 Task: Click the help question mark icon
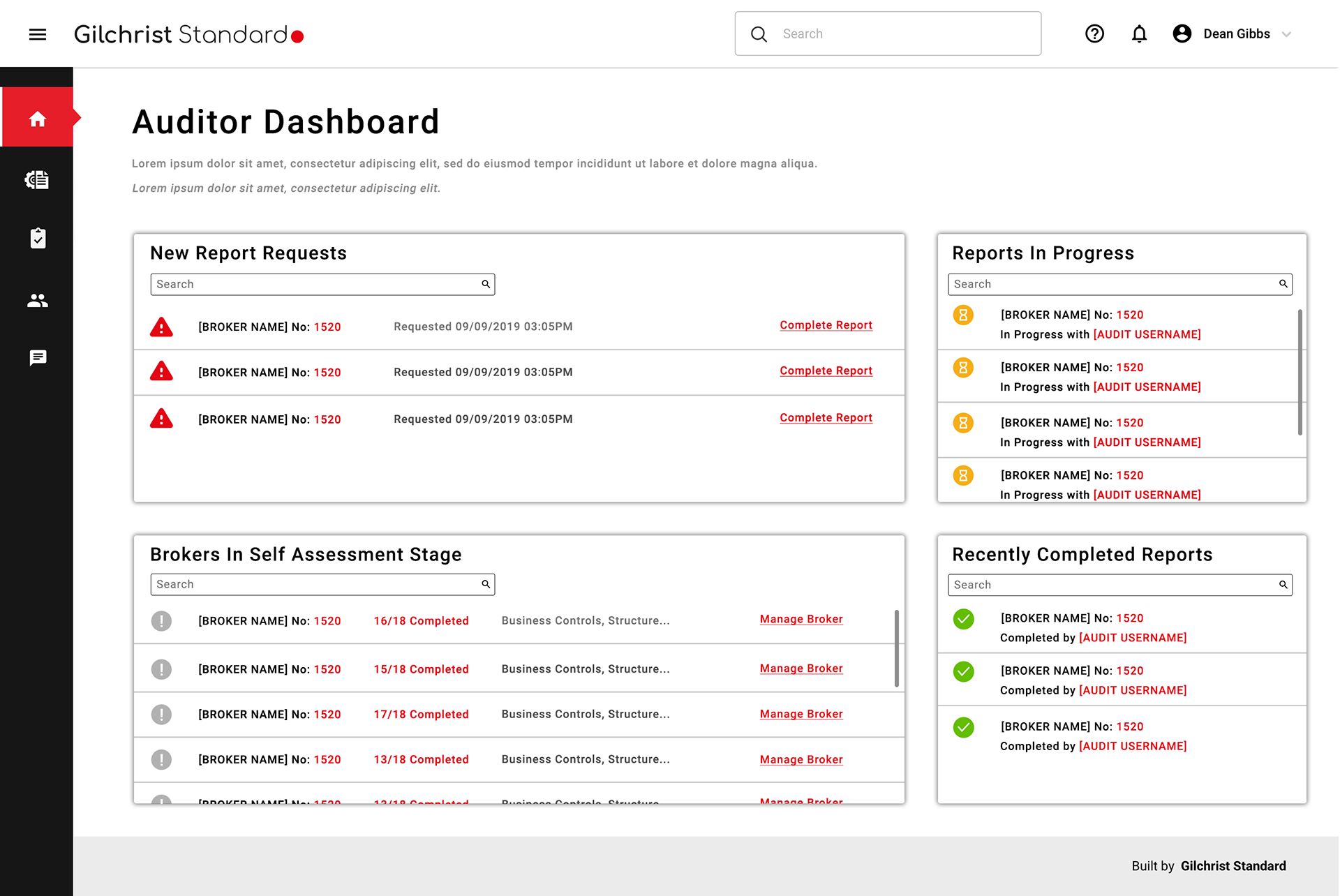[1094, 33]
